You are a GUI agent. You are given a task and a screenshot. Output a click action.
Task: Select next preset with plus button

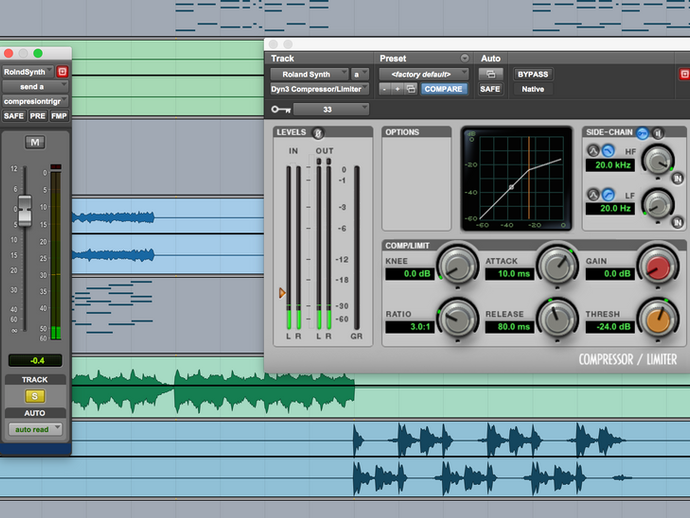click(397, 89)
